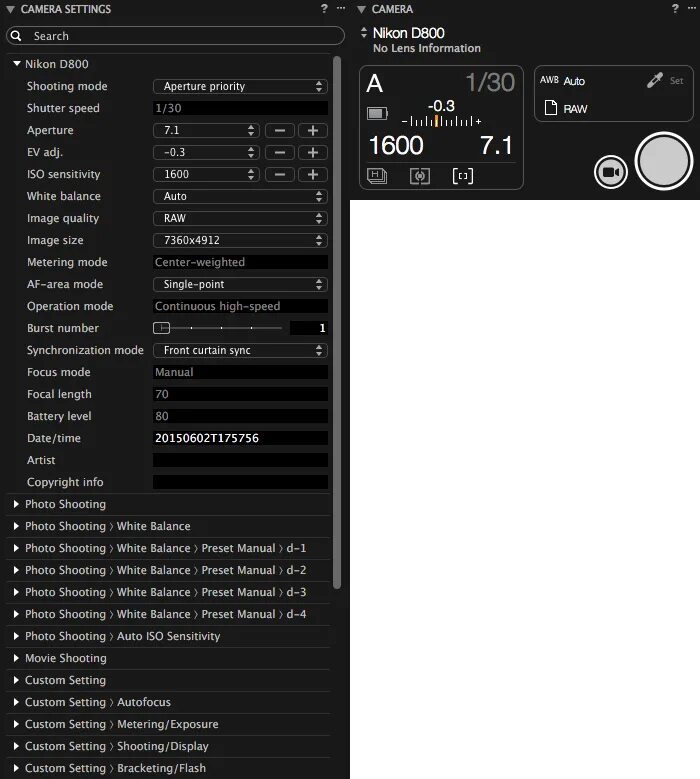This screenshot has width=700, height=779.
Task: Increase Aperture with plus button
Action: coord(312,130)
